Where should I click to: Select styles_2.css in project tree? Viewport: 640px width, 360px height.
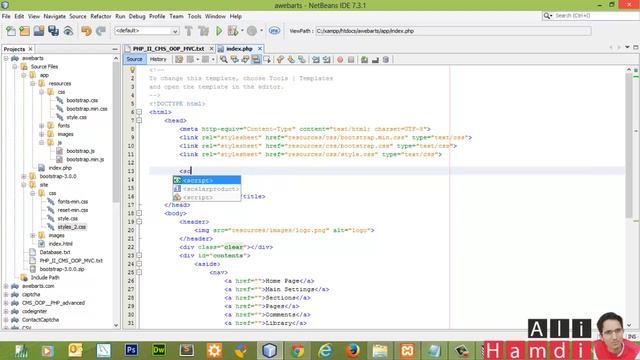click(72, 227)
